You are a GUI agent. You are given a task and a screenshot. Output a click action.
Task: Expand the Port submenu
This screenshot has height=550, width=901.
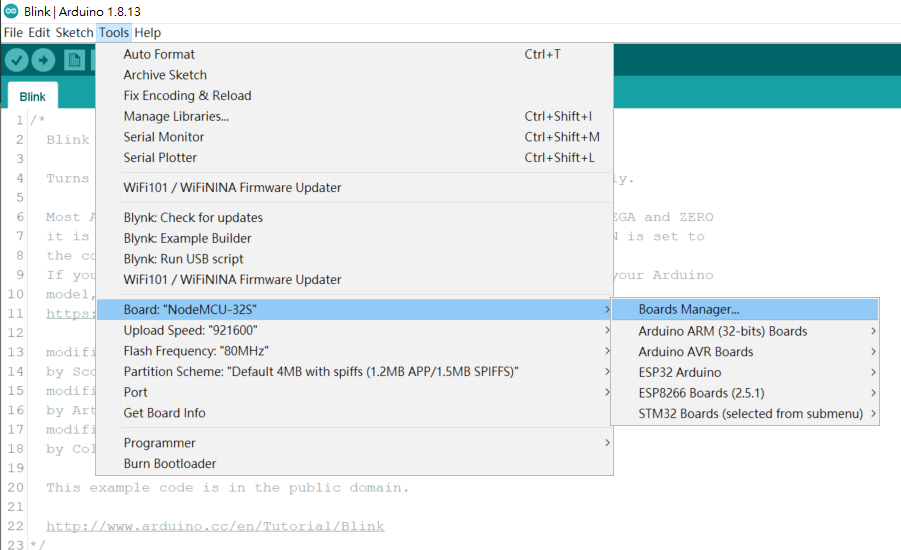tap(355, 392)
